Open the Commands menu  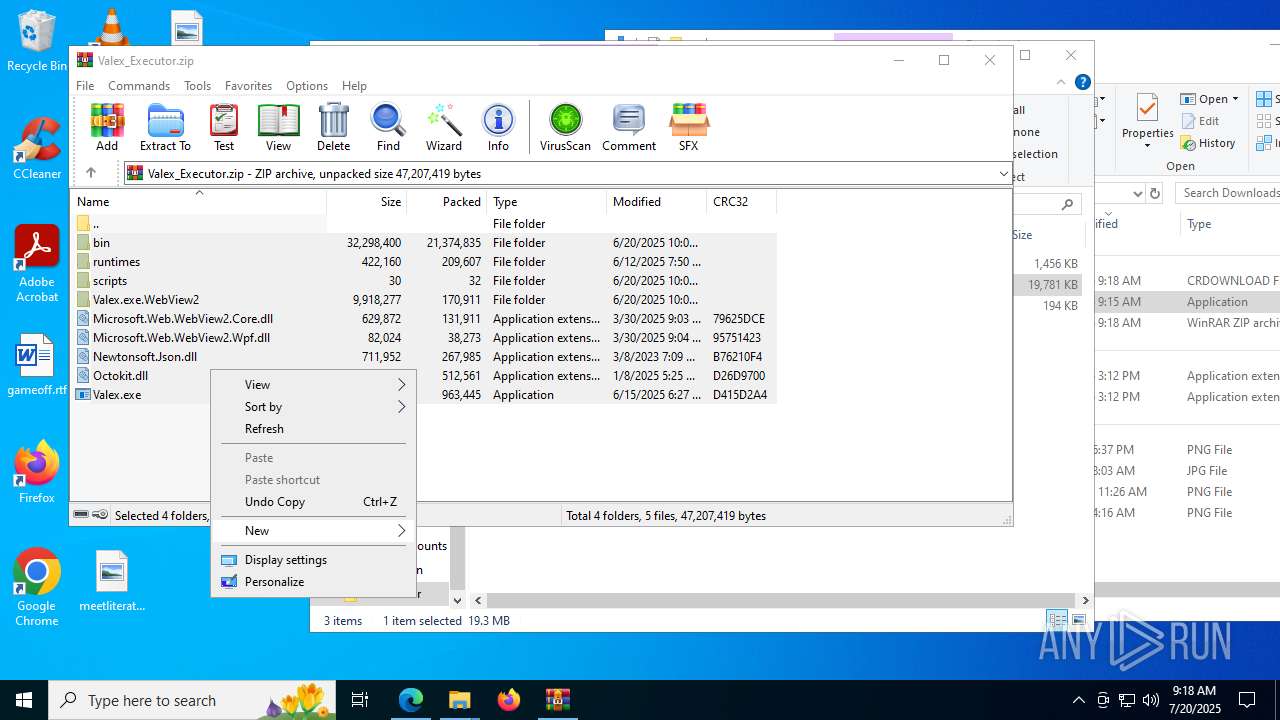click(139, 86)
